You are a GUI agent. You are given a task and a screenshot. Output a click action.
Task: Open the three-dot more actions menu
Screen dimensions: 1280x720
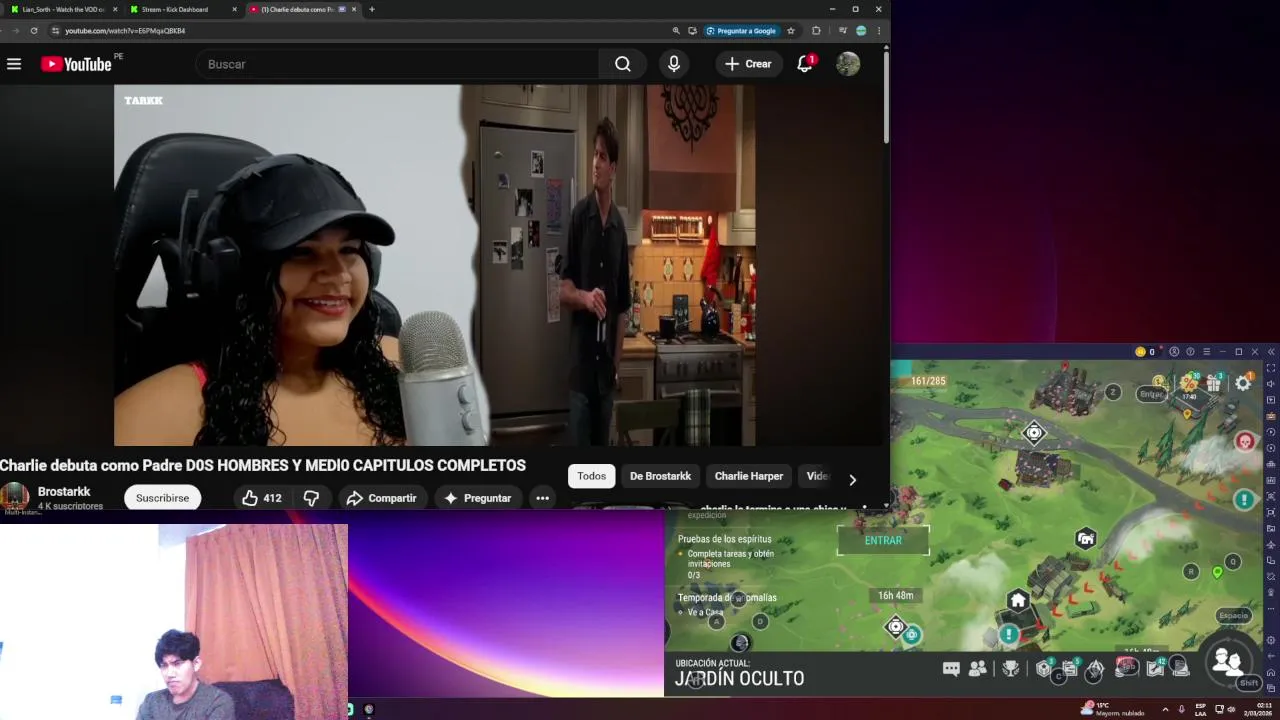tap(542, 498)
